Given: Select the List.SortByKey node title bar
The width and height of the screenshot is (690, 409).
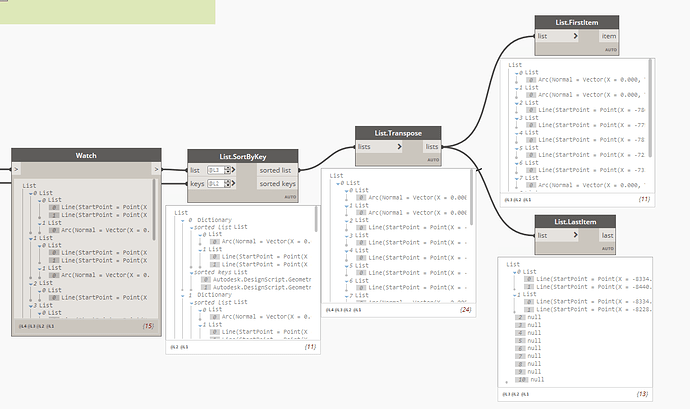Looking at the screenshot, I should tap(243, 156).
